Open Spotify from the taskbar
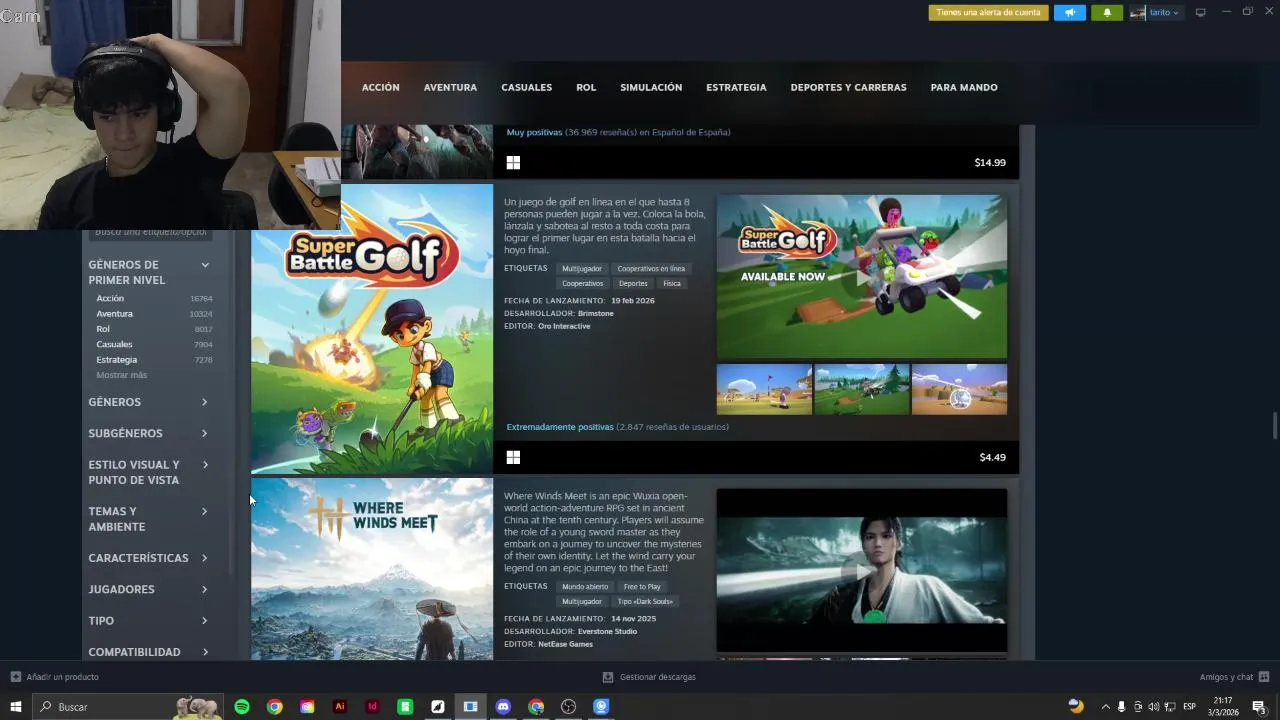Image resolution: width=1280 pixels, height=720 pixels. (x=242, y=707)
